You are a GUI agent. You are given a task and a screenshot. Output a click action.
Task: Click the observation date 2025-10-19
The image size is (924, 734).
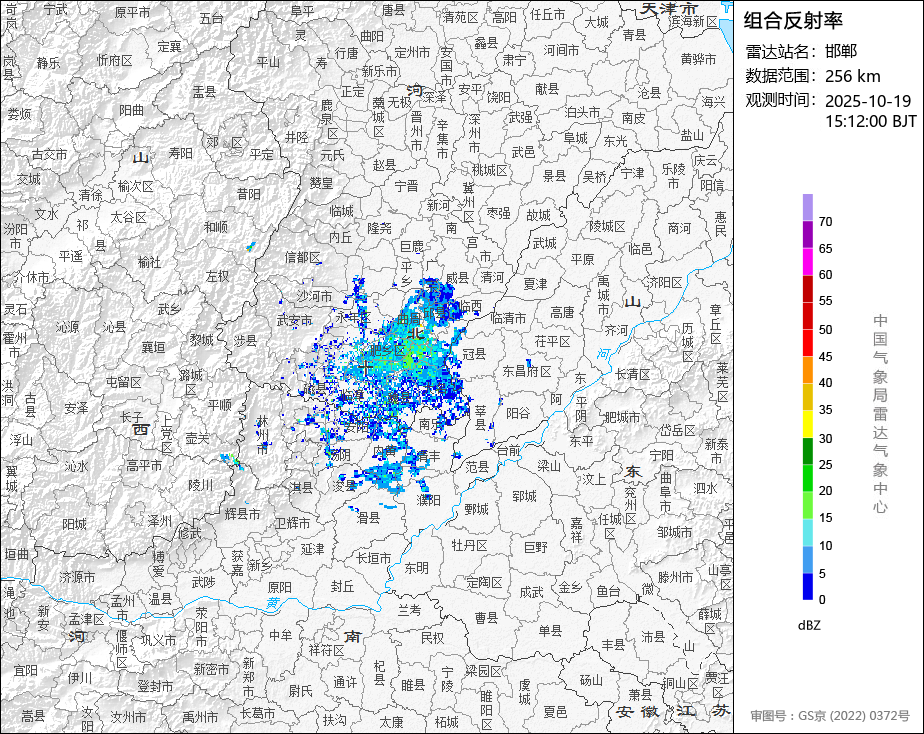(x=868, y=101)
